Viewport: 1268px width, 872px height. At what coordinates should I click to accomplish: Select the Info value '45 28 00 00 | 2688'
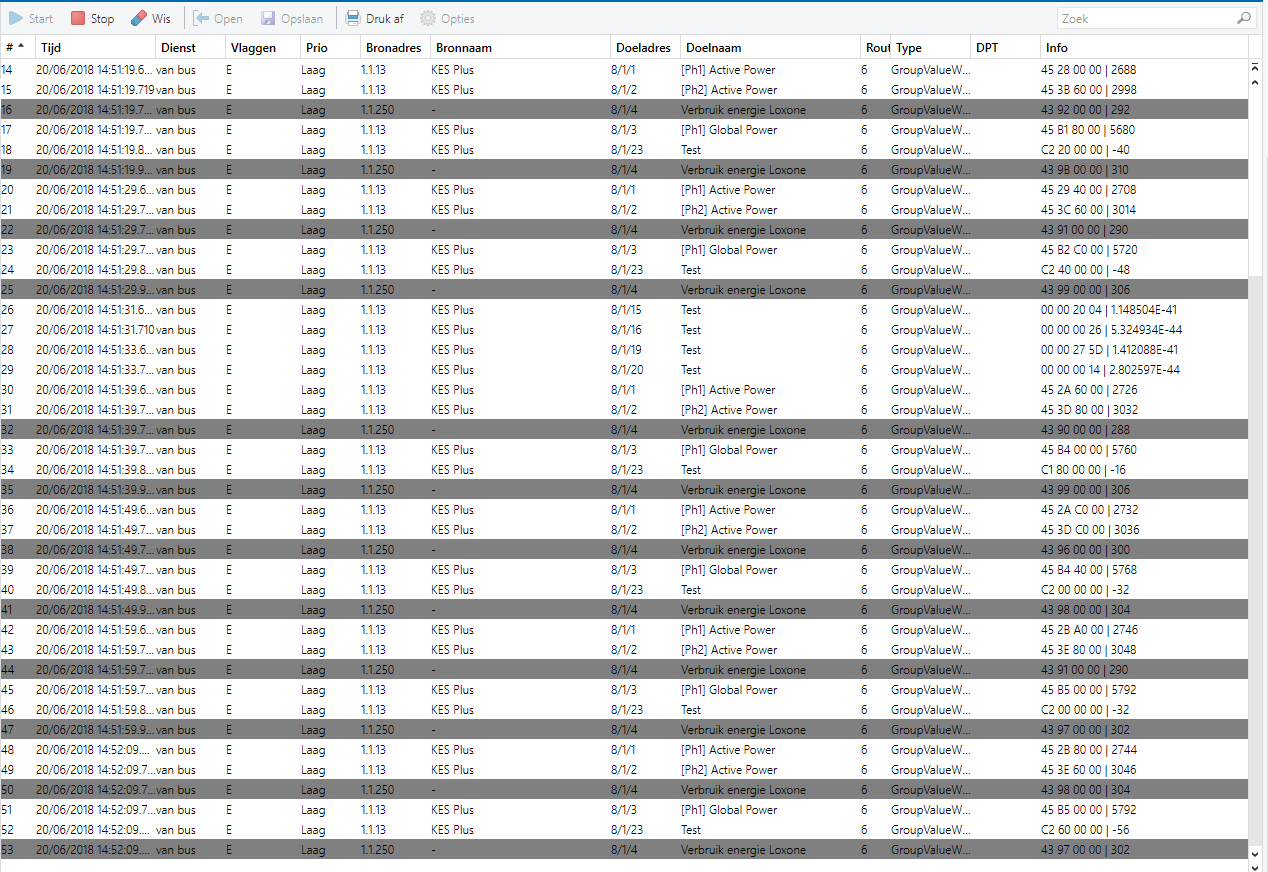click(1088, 70)
